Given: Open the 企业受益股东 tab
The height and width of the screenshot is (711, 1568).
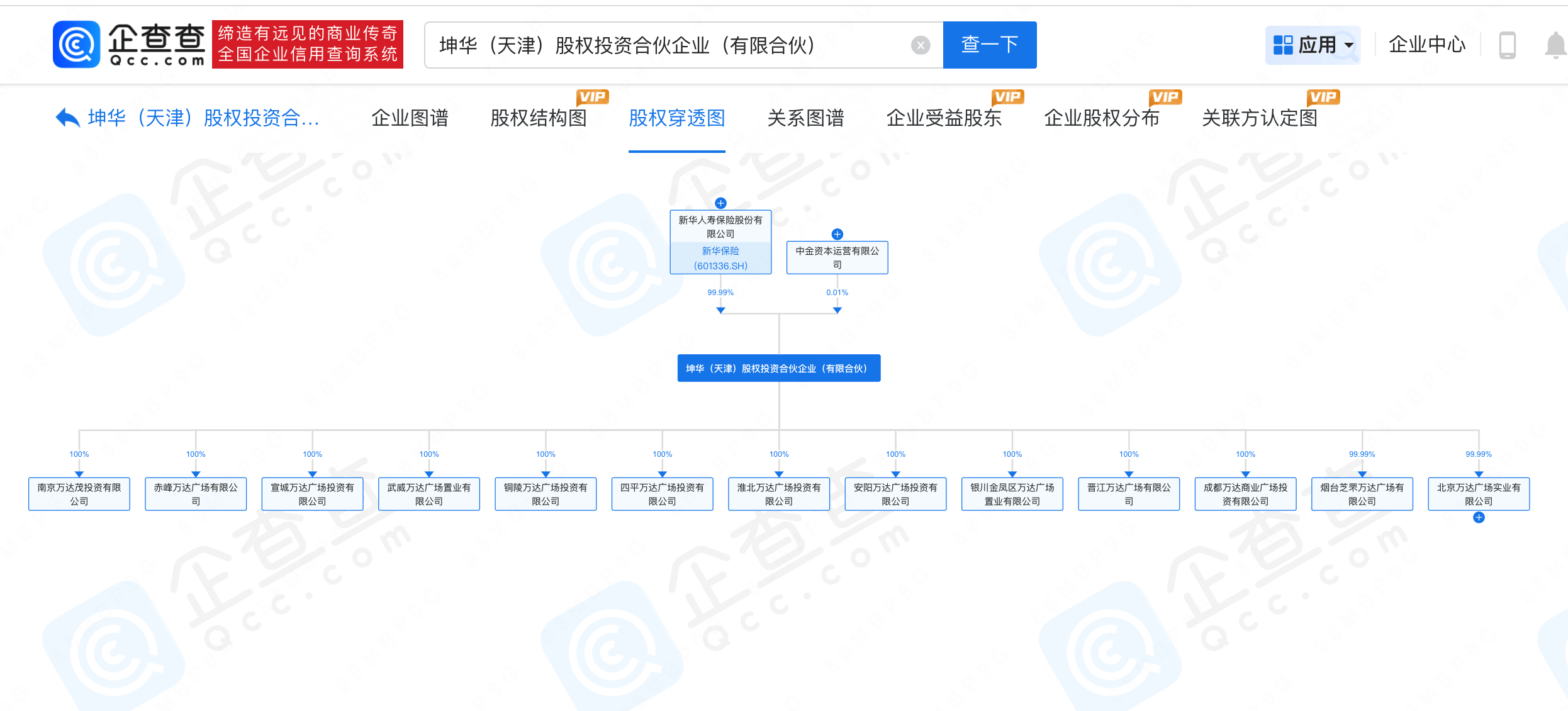Looking at the screenshot, I should click(944, 118).
